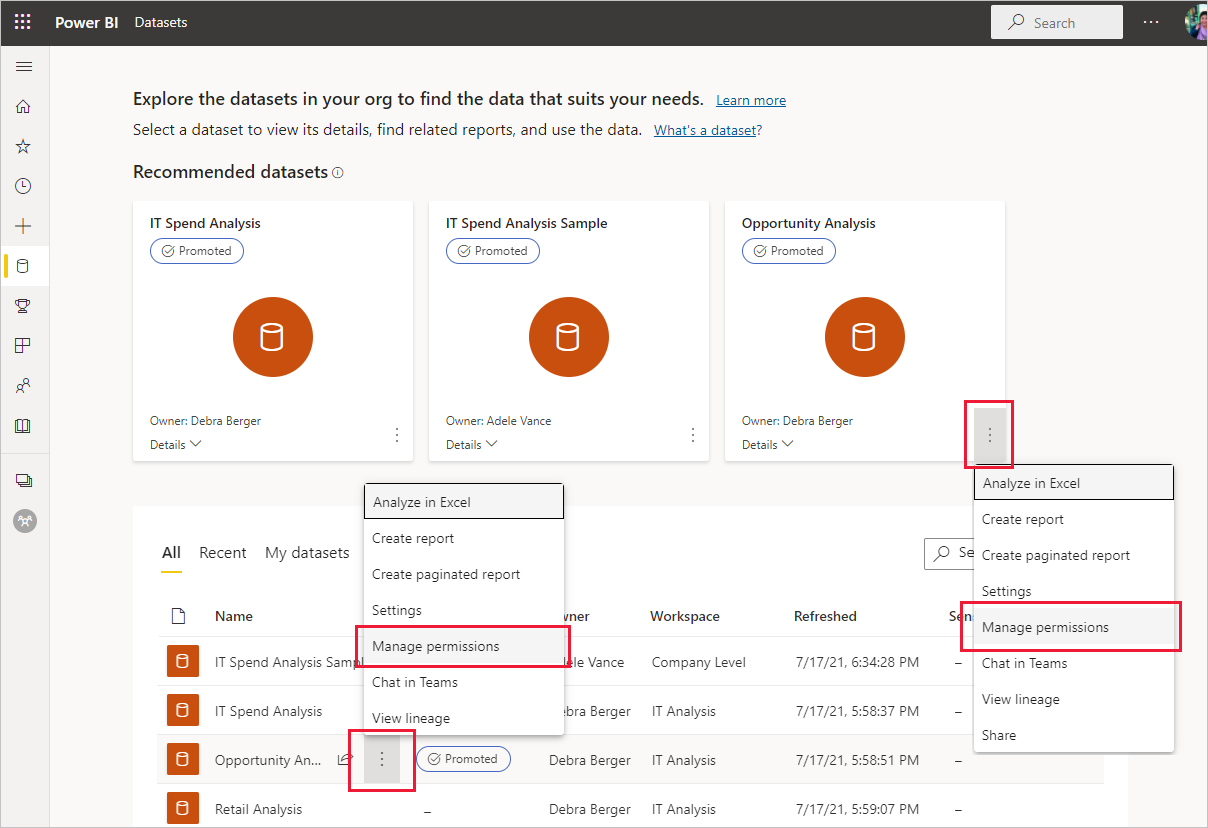Image resolution: width=1208 pixels, height=828 pixels.
Task: Expand Details on Opportunity Analysis card
Action: [x=768, y=445]
